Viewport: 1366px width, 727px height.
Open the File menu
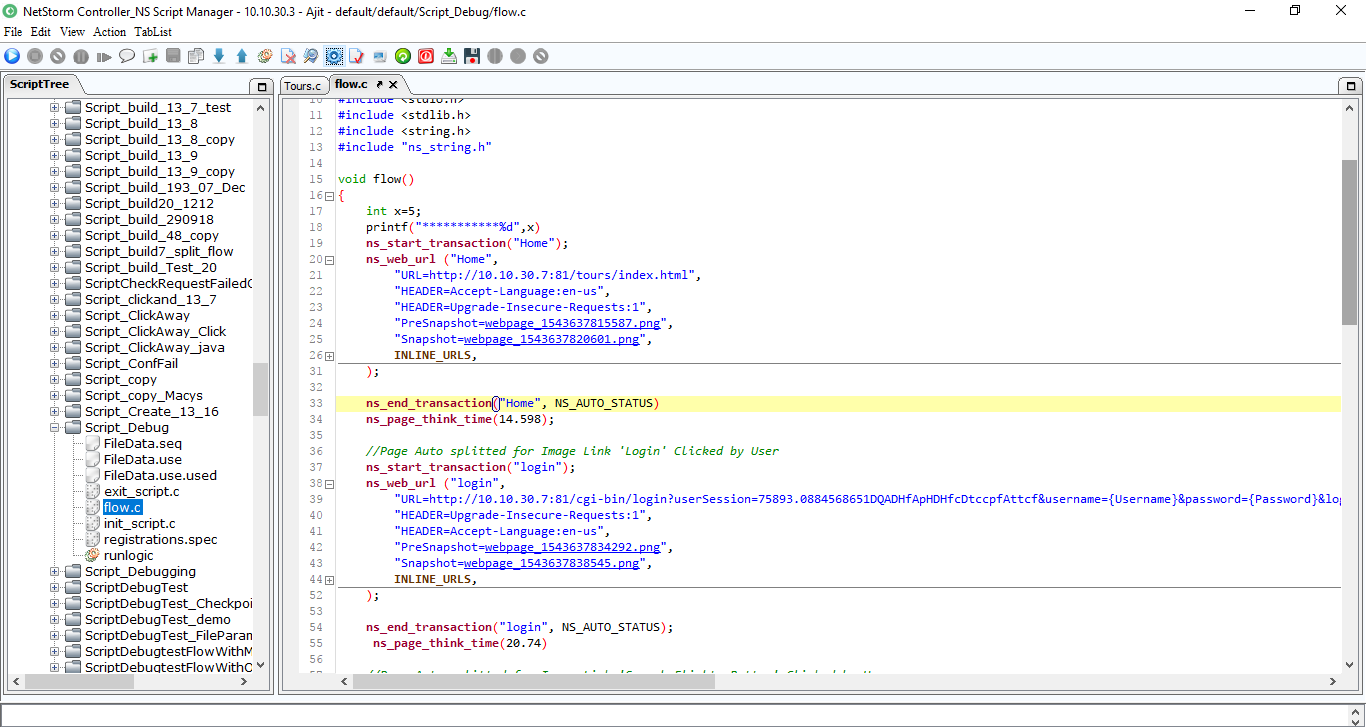pyautogui.click(x=13, y=32)
